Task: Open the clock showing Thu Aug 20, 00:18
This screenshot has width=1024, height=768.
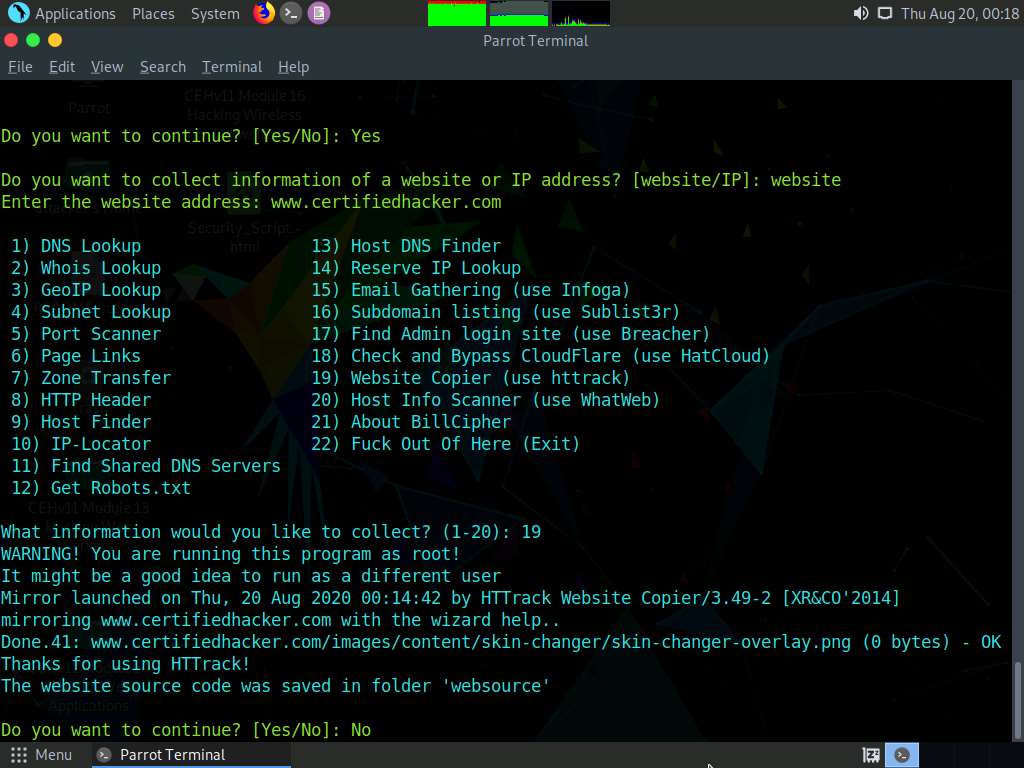Action: point(959,13)
